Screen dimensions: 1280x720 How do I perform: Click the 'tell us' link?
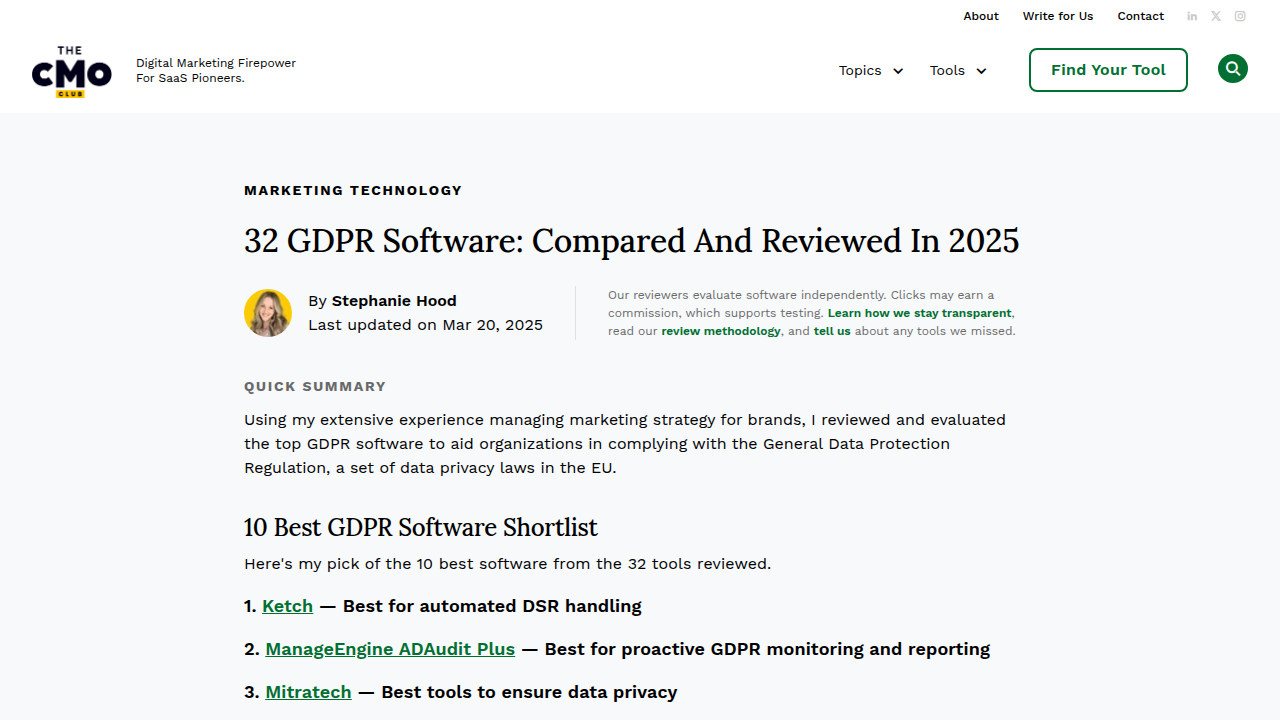832,331
